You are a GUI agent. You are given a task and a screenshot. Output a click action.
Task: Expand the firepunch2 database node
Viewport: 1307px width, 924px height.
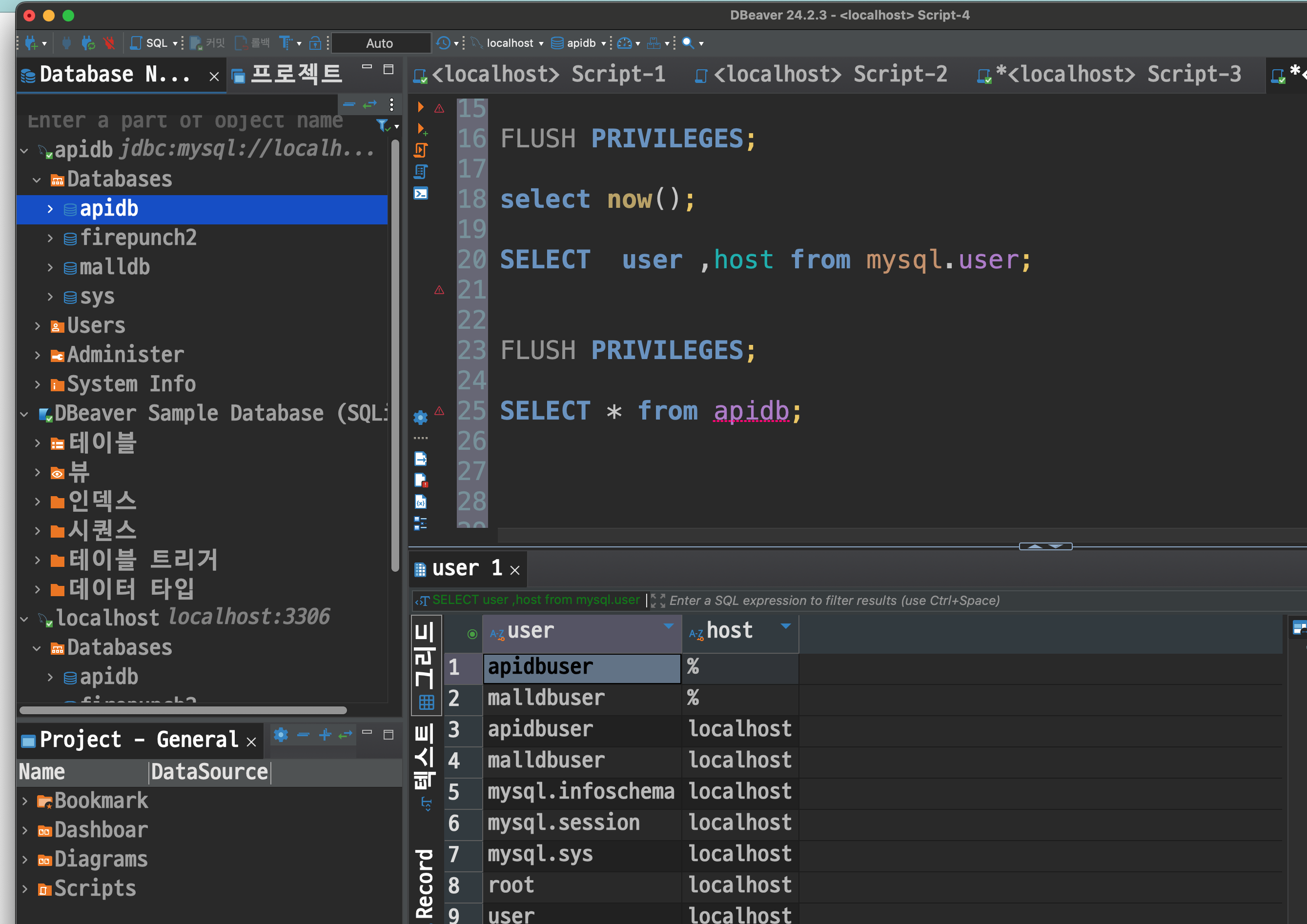[x=50, y=238]
